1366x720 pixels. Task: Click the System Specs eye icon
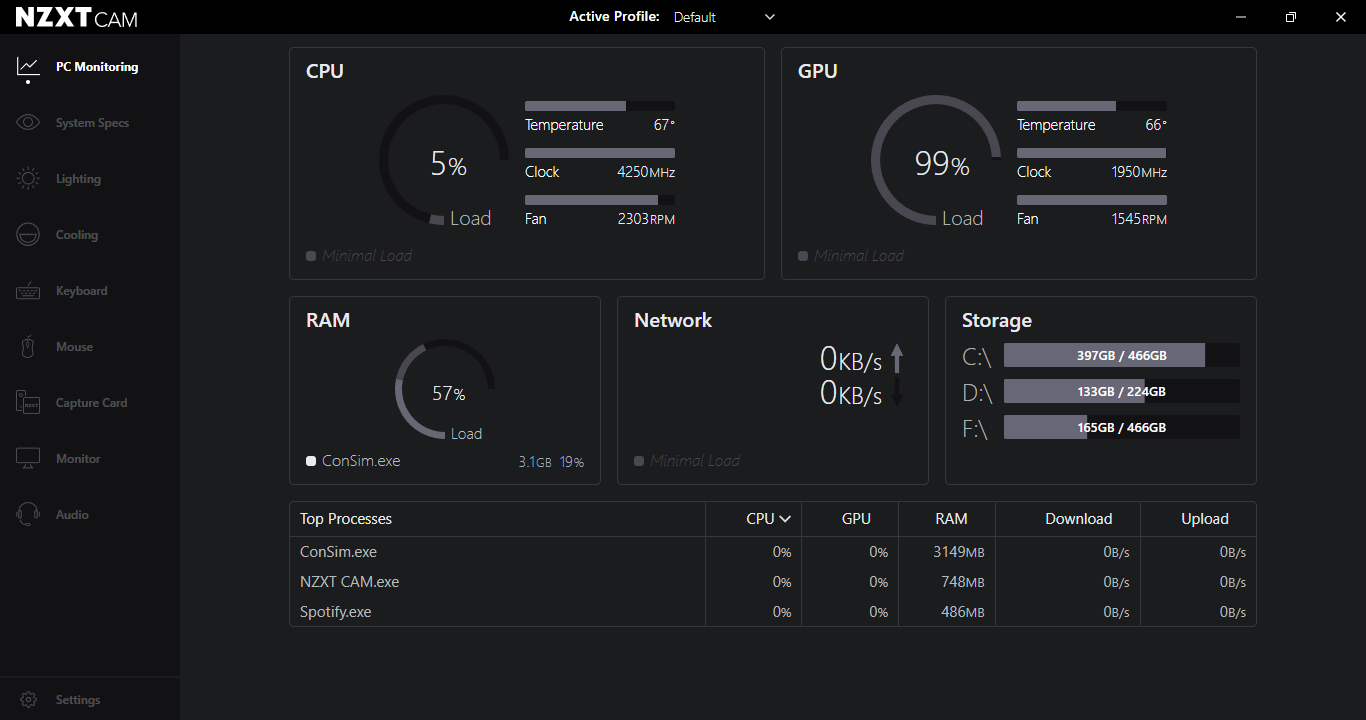point(28,123)
